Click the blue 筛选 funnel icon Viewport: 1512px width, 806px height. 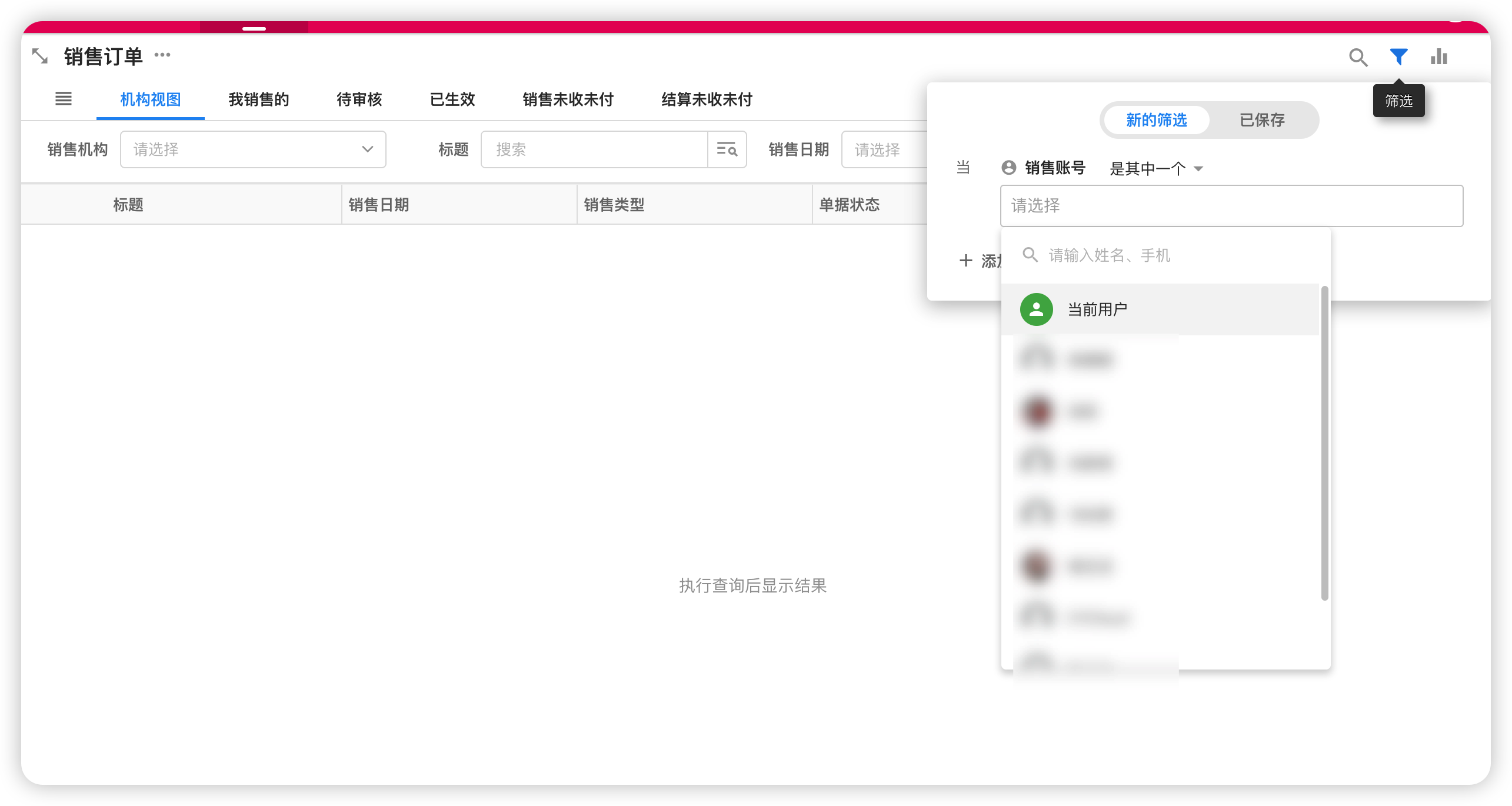coord(1398,57)
